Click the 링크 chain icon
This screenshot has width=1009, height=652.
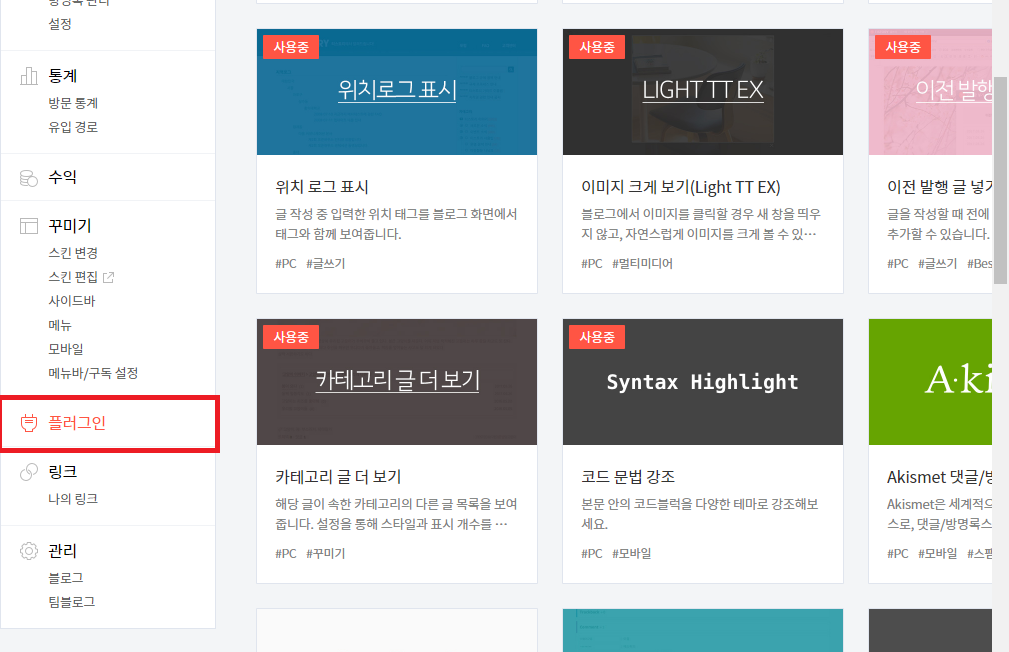29,472
